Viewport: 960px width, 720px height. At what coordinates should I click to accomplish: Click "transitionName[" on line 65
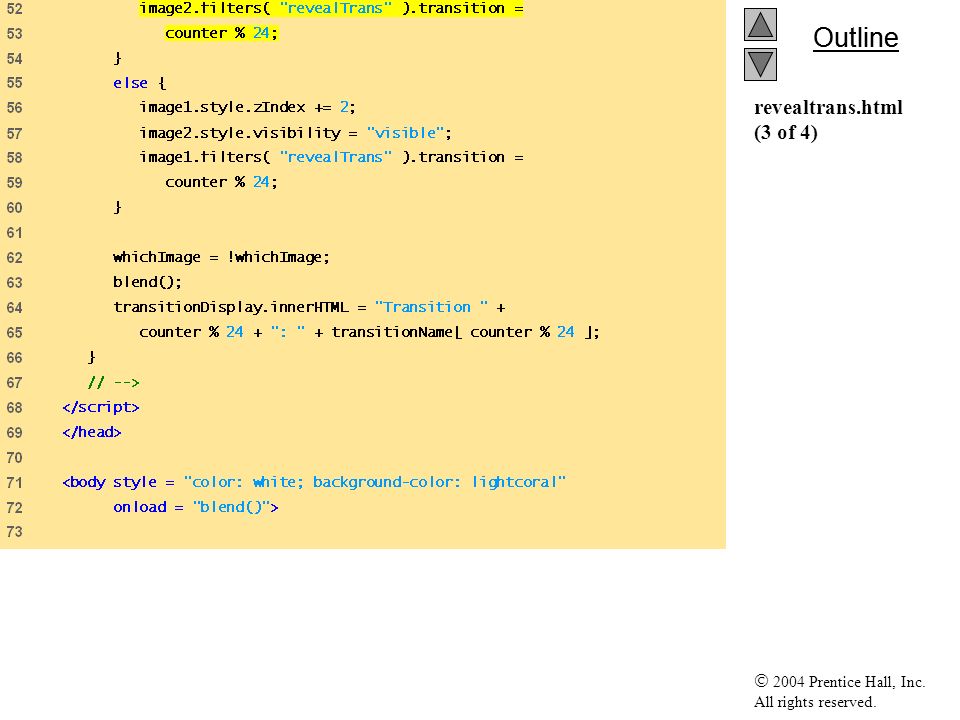(396, 332)
